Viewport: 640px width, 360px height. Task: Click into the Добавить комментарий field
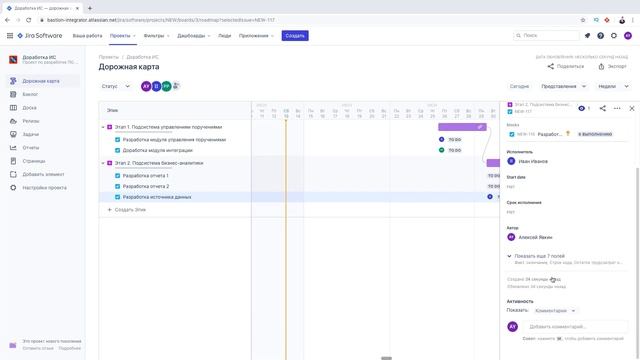click(576, 327)
